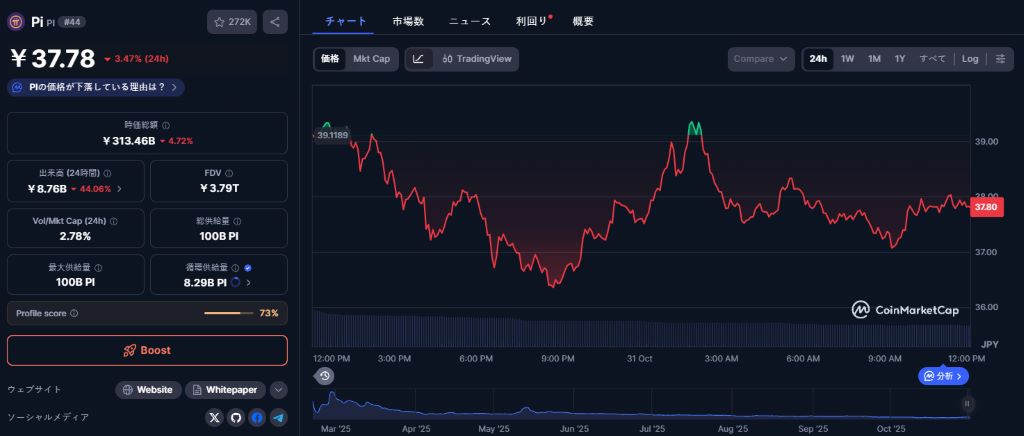Click the 73% profile score value
The height and width of the screenshot is (436, 1024).
pyautogui.click(x=269, y=313)
